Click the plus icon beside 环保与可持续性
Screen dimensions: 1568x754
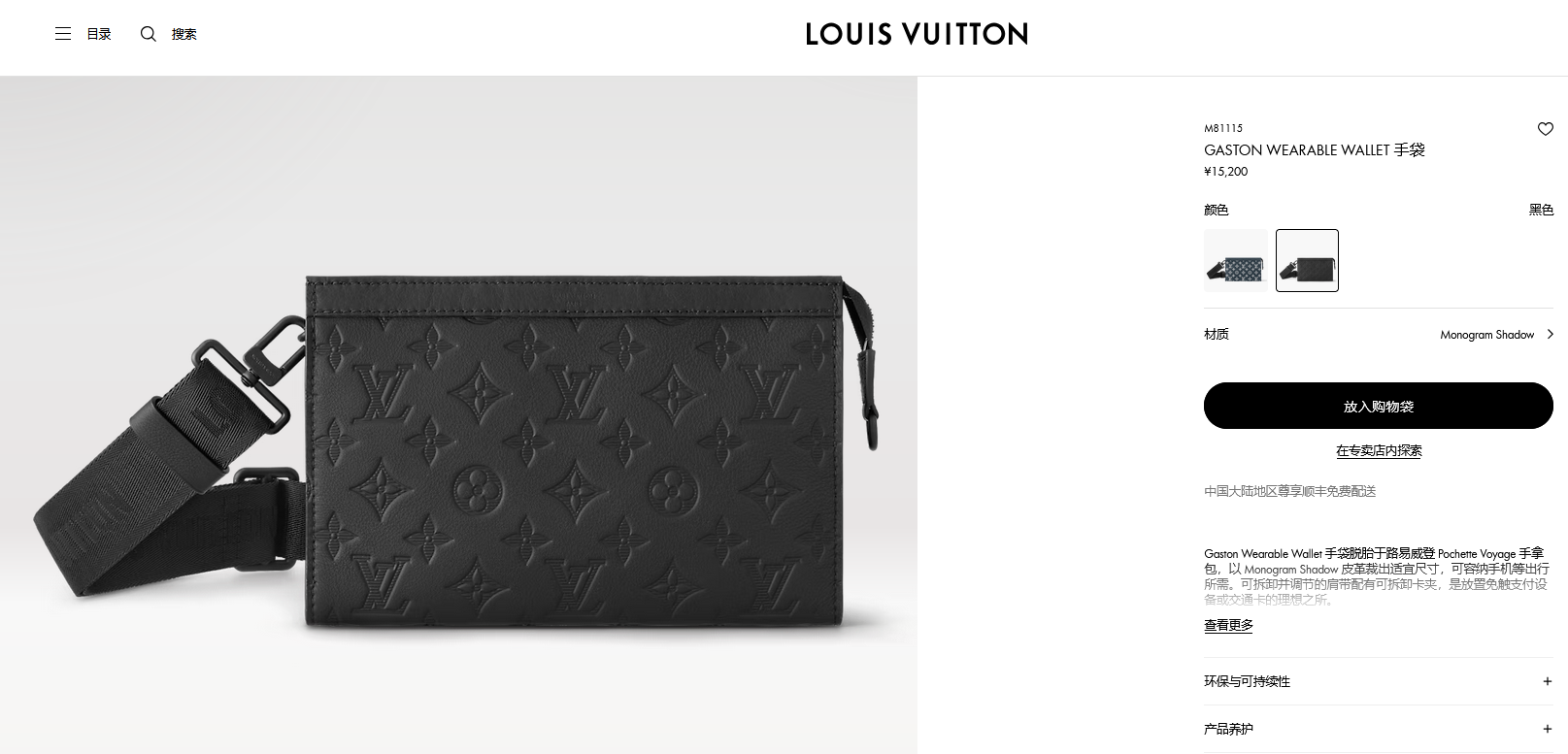1548,681
